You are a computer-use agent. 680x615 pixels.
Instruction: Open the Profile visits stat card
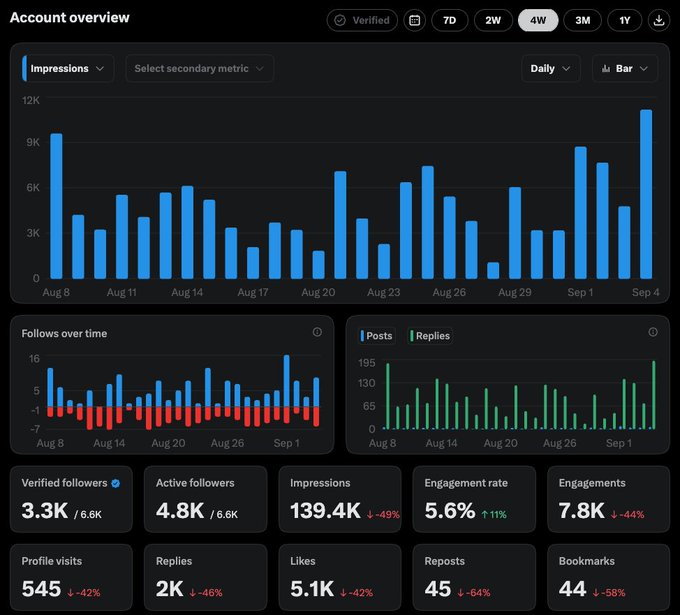71,577
